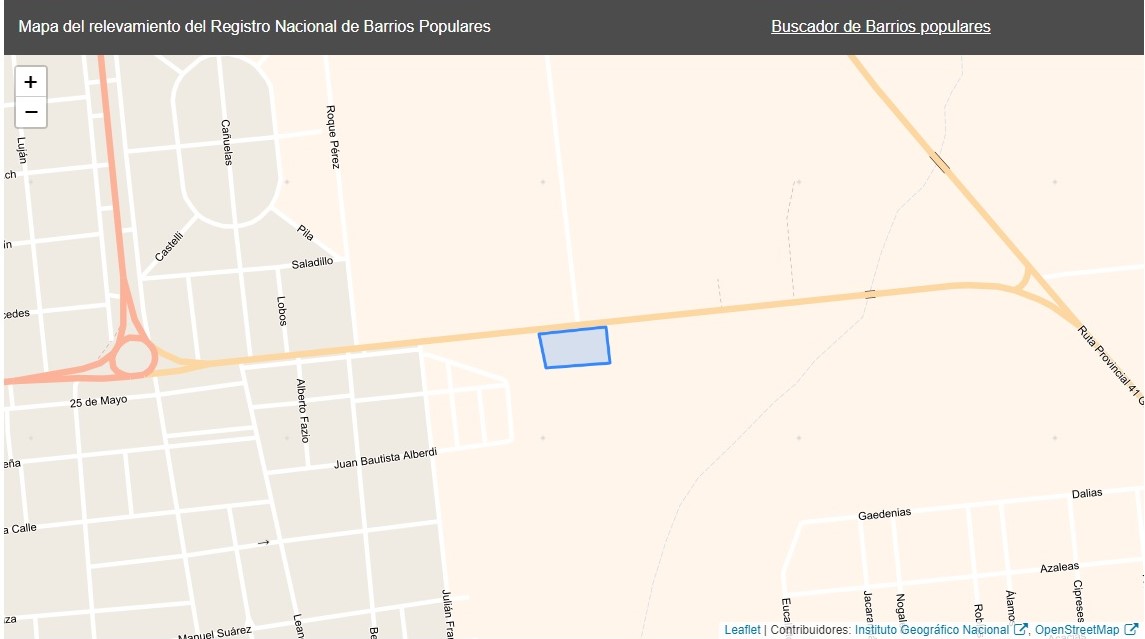The width and height of the screenshot is (1145, 639).
Task: Click the 'Alberto Fazio' street label
Action: click(x=303, y=410)
